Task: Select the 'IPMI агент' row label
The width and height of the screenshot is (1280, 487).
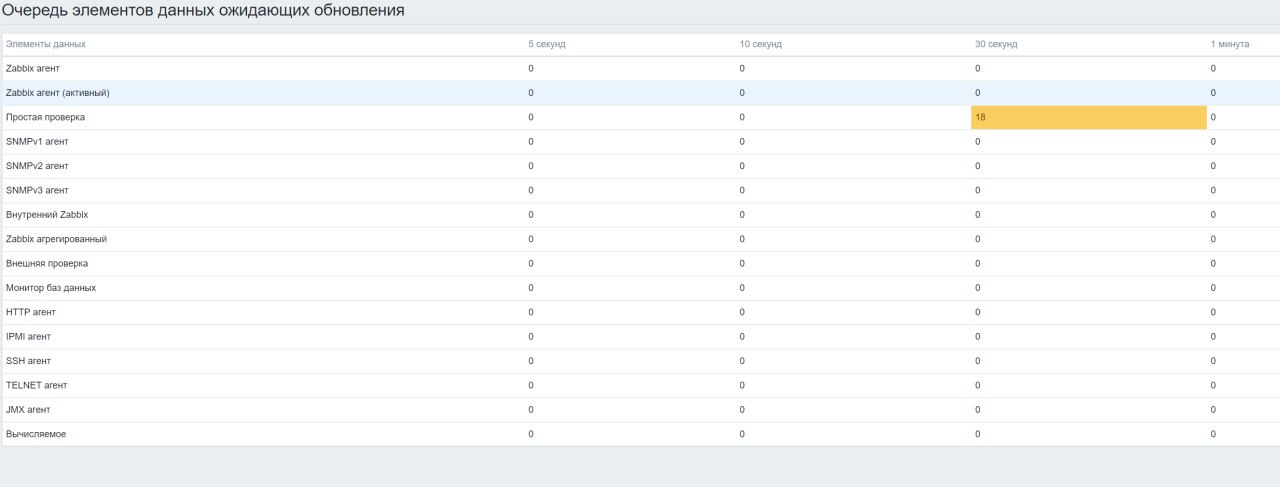Action: pyautogui.click(x=29, y=337)
